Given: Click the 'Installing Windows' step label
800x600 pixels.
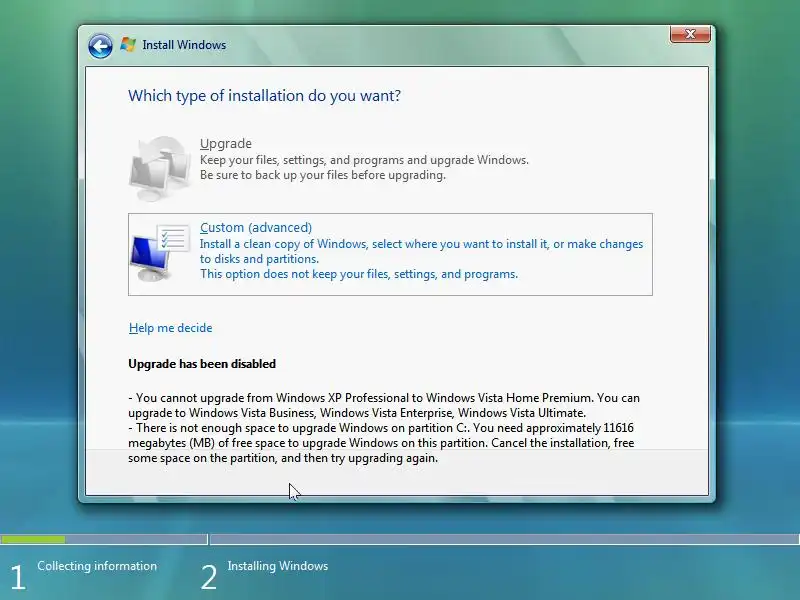Looking at the screenshot, I should click(278, 566).
